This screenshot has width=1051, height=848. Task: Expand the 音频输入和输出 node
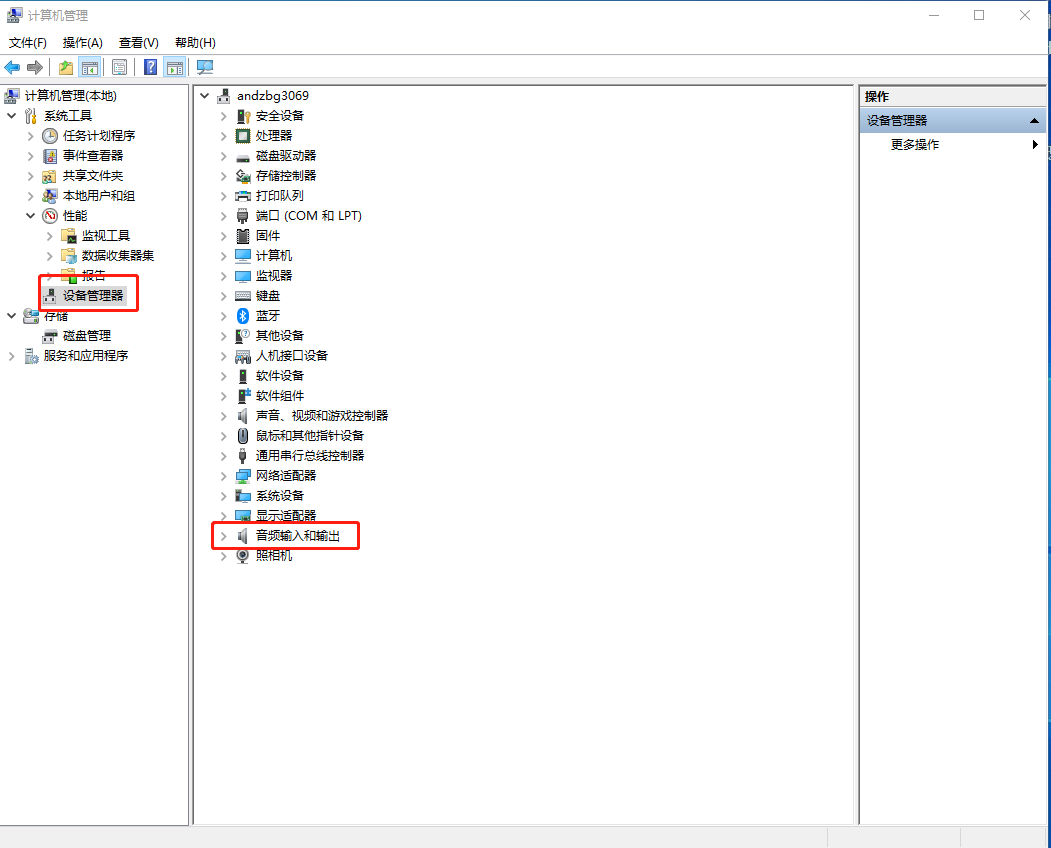[224, 536]
